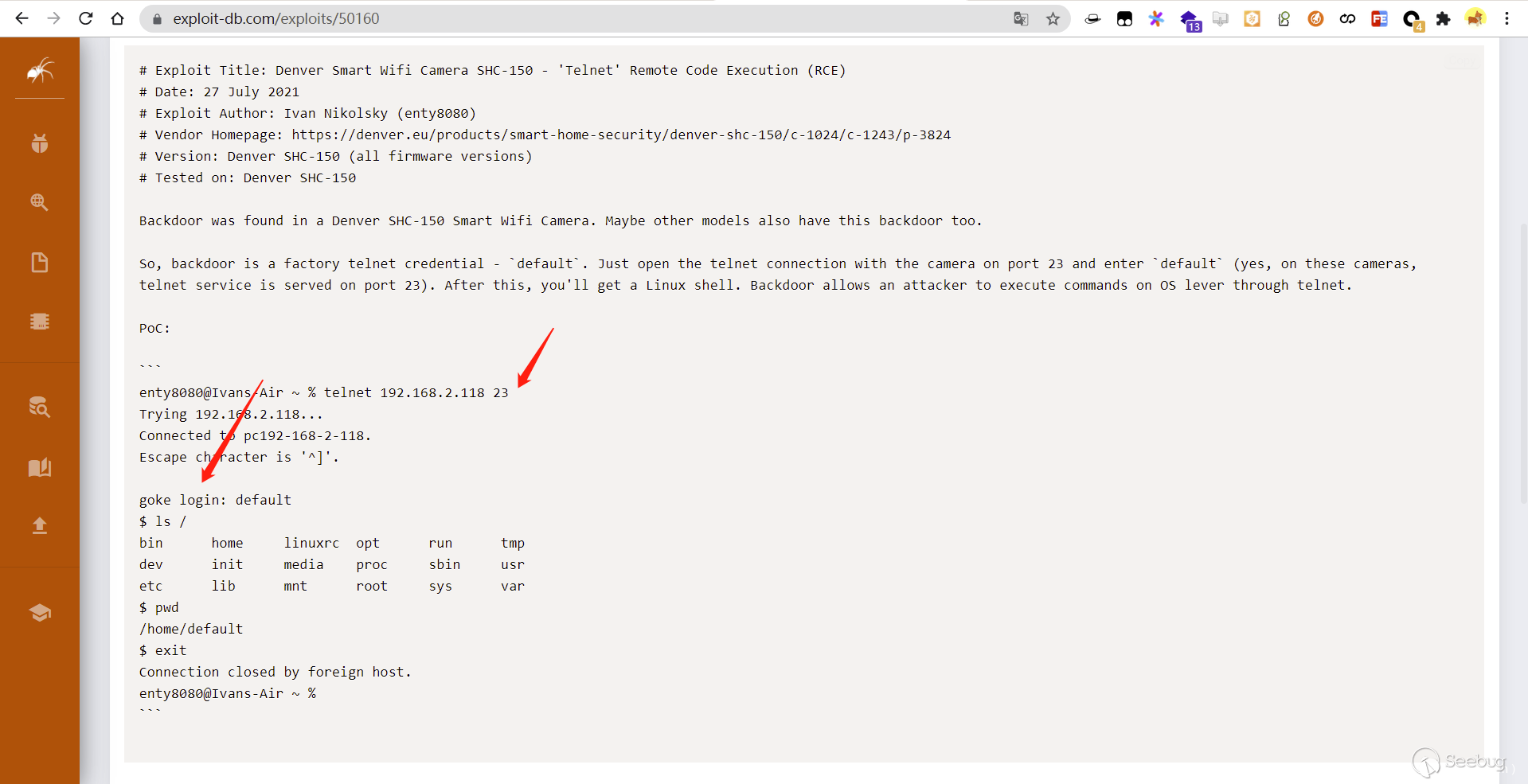The height and width of the screenshot is (784, 1528).
Task: Click the "Connected to pc192-168-2-118." line
Action: pyautogui.click(x=256, y=435)
